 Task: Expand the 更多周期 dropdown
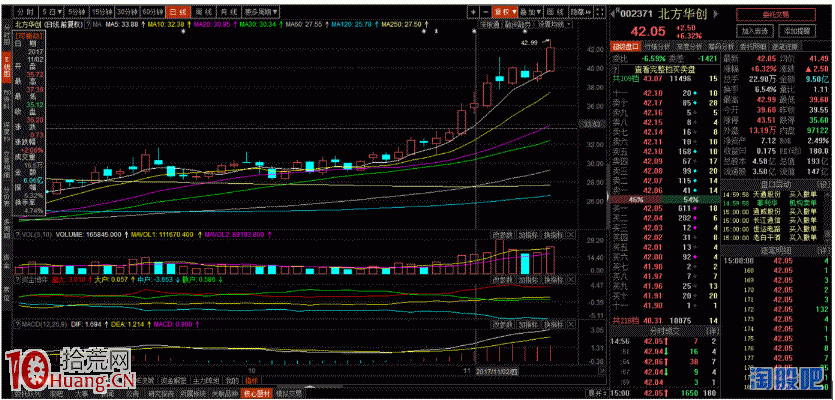tap(260, 11)
